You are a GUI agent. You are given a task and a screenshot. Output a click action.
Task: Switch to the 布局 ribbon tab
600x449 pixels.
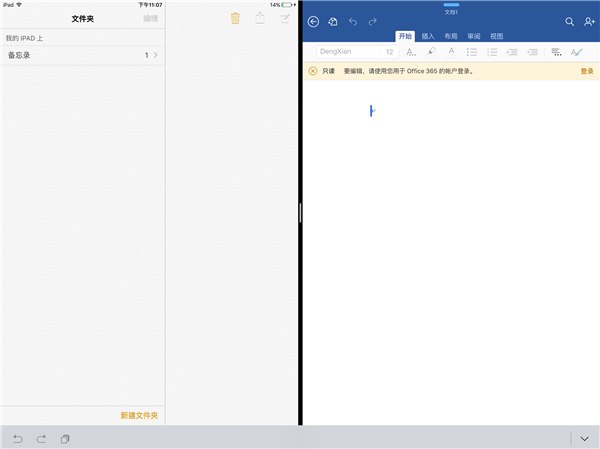(x=451, y=36)
